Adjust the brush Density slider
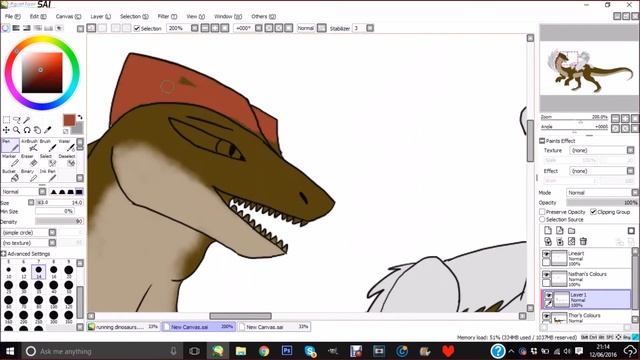 point(59,221)
